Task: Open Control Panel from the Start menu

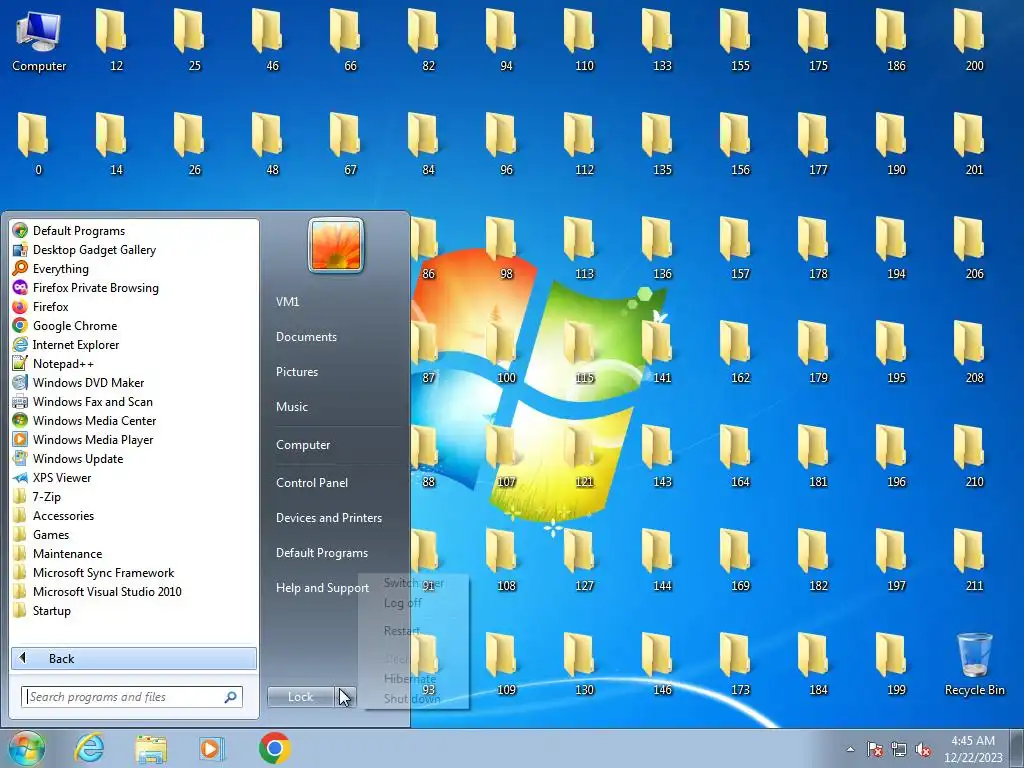Action: (312, 483)
